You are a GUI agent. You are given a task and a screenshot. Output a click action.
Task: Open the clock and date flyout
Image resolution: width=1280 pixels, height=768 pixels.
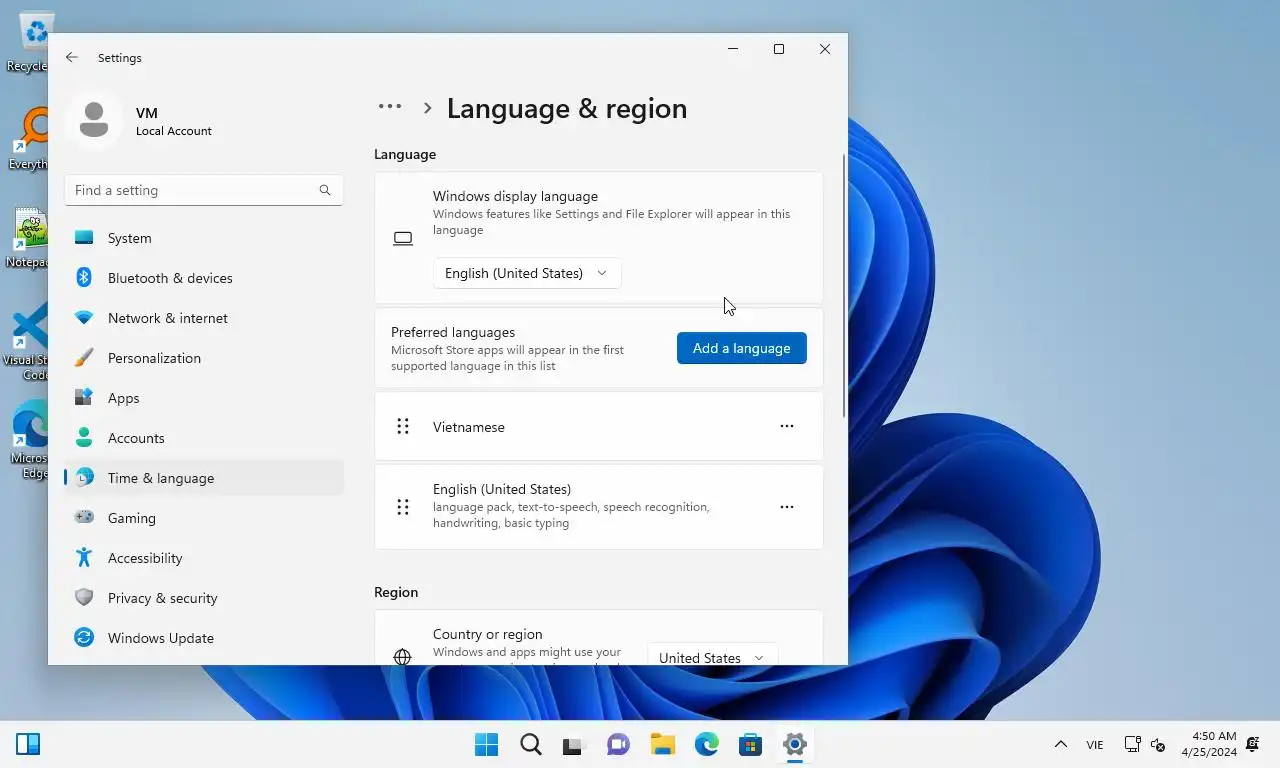pyautogui.click(x=1209, y=744)
